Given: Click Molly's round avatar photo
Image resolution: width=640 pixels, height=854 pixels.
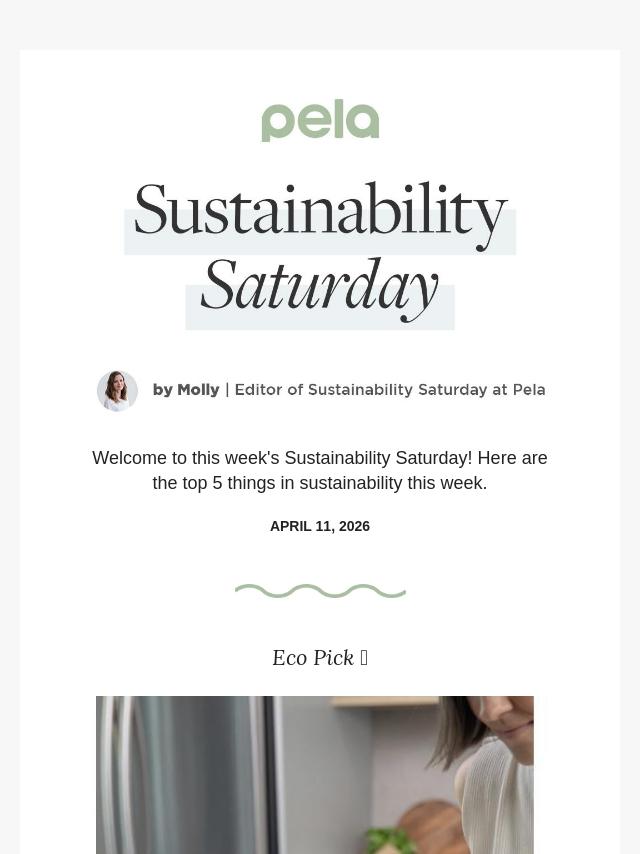Looking at the screenshot, I should [117, 391].
